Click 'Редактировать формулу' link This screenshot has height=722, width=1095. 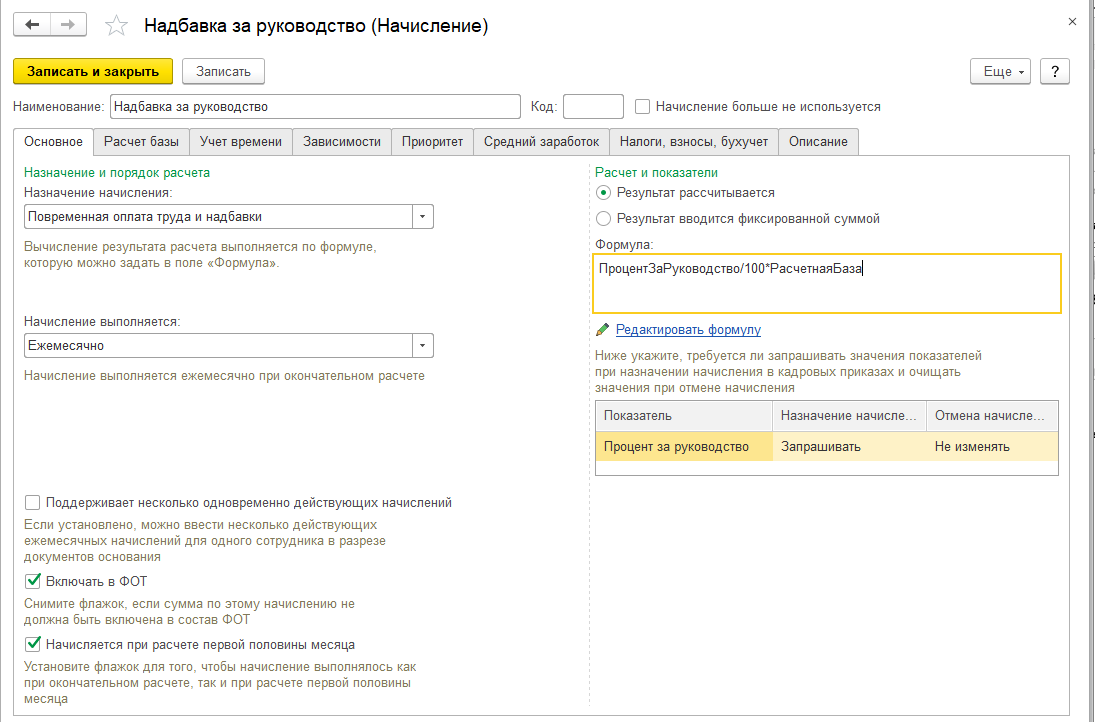tap(688, 330)
